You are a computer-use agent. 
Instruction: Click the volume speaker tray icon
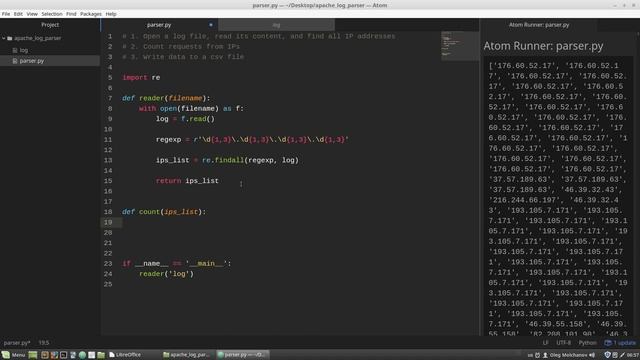coord(592,355)
